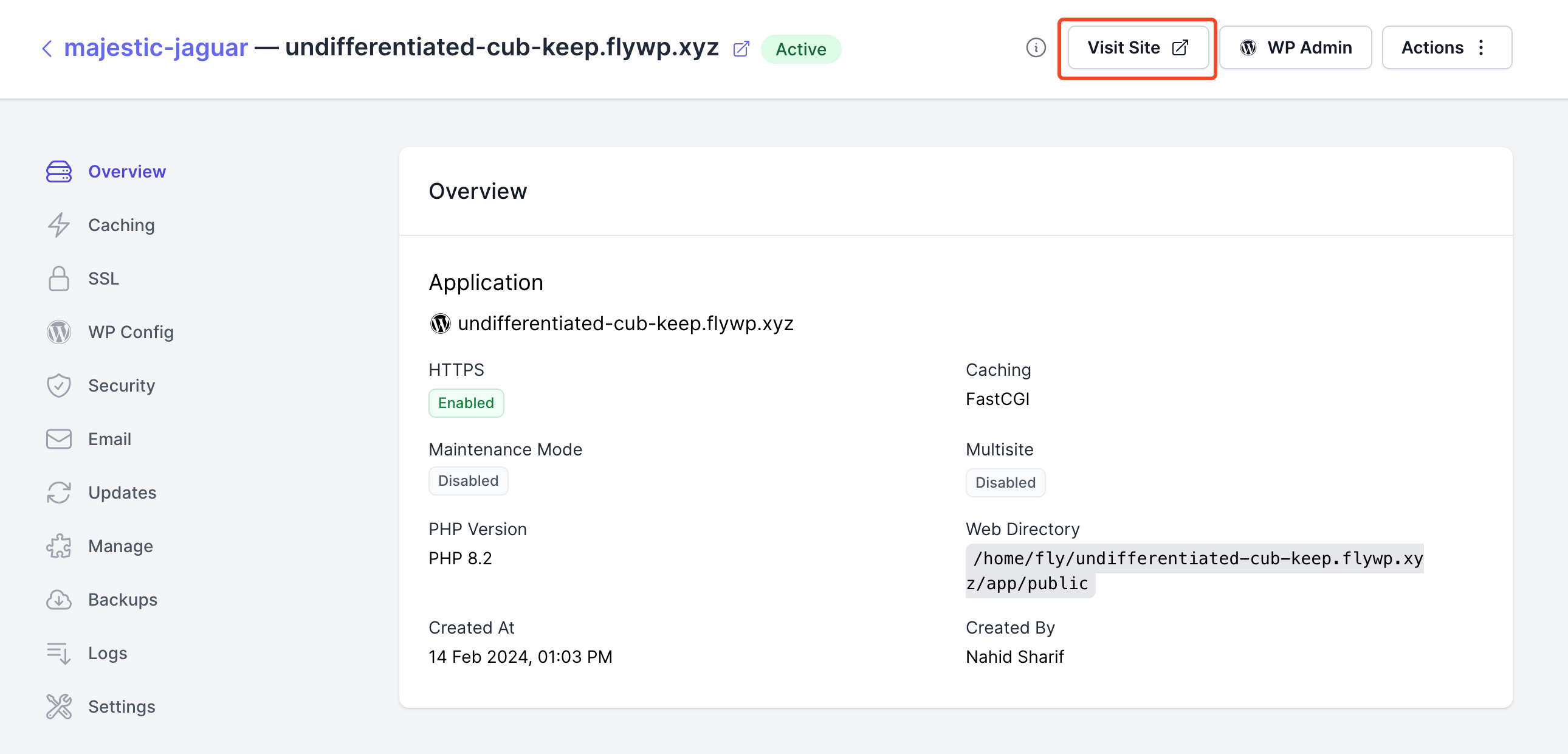The image size is (1568, 754).
Task: Click the FastCGI caching value
Action: [x=997, y=399]
